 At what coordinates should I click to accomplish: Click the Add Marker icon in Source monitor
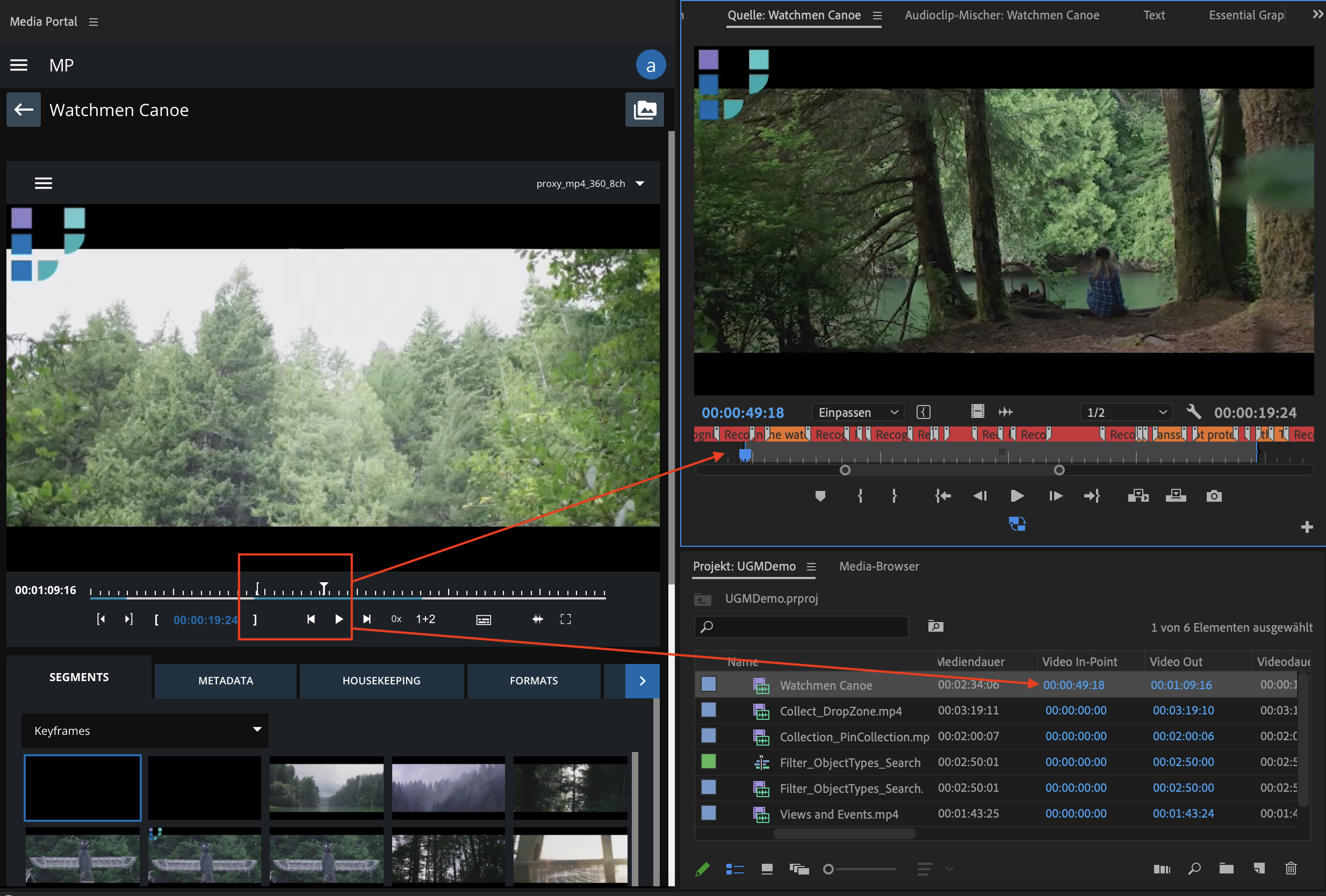[x=820, y=496]
